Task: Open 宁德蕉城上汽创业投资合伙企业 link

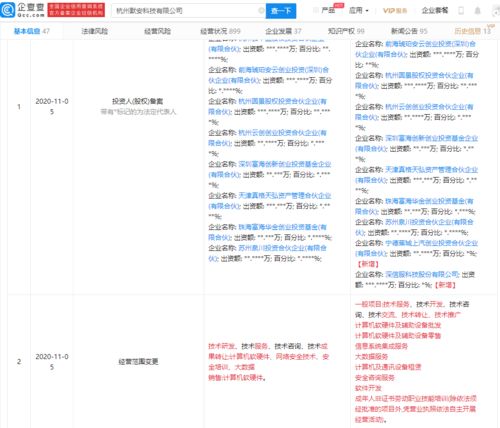Action: pos(416,248)
